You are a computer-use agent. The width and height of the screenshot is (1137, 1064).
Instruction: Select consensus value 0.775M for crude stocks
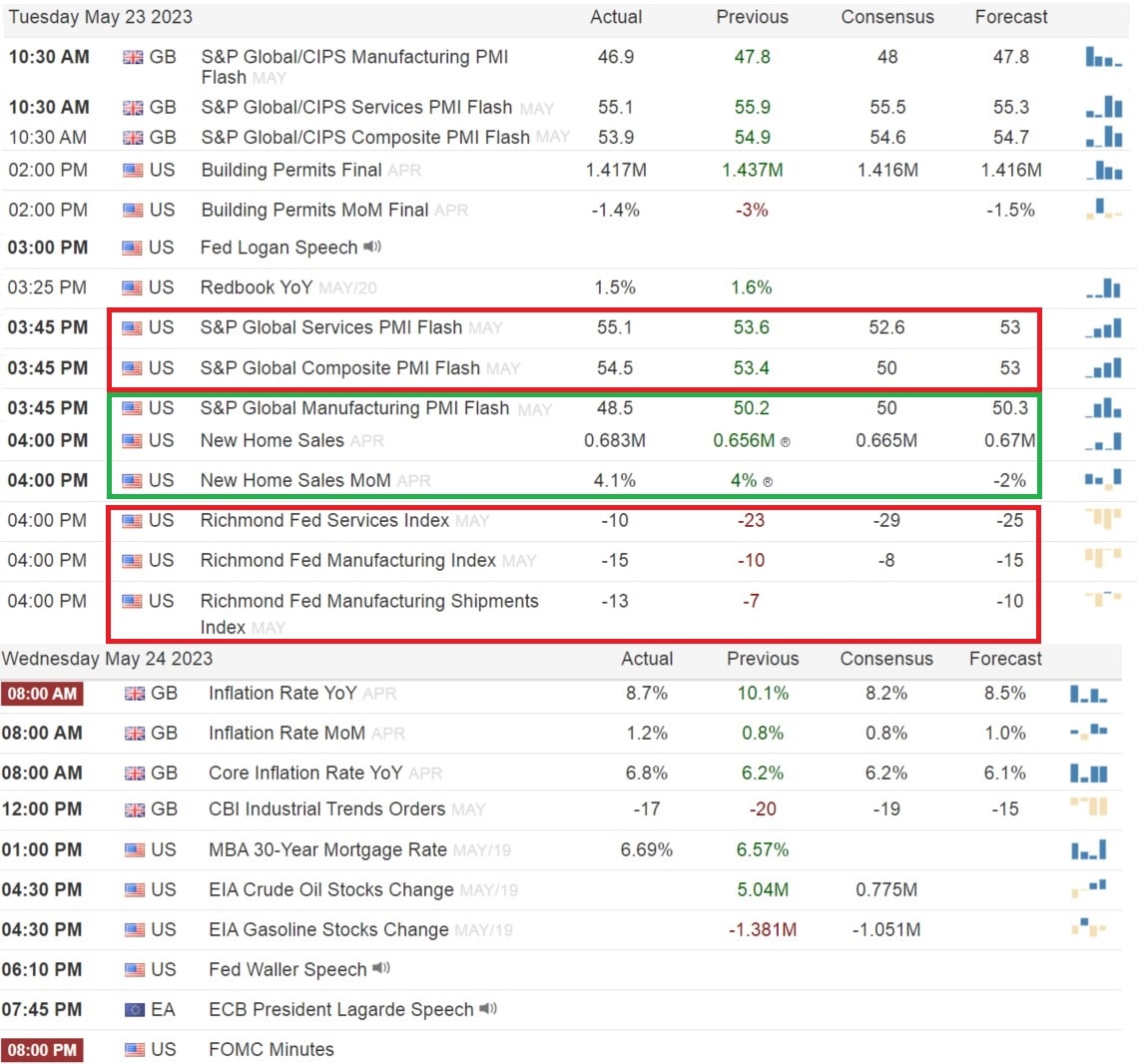[x=886, y=889]
